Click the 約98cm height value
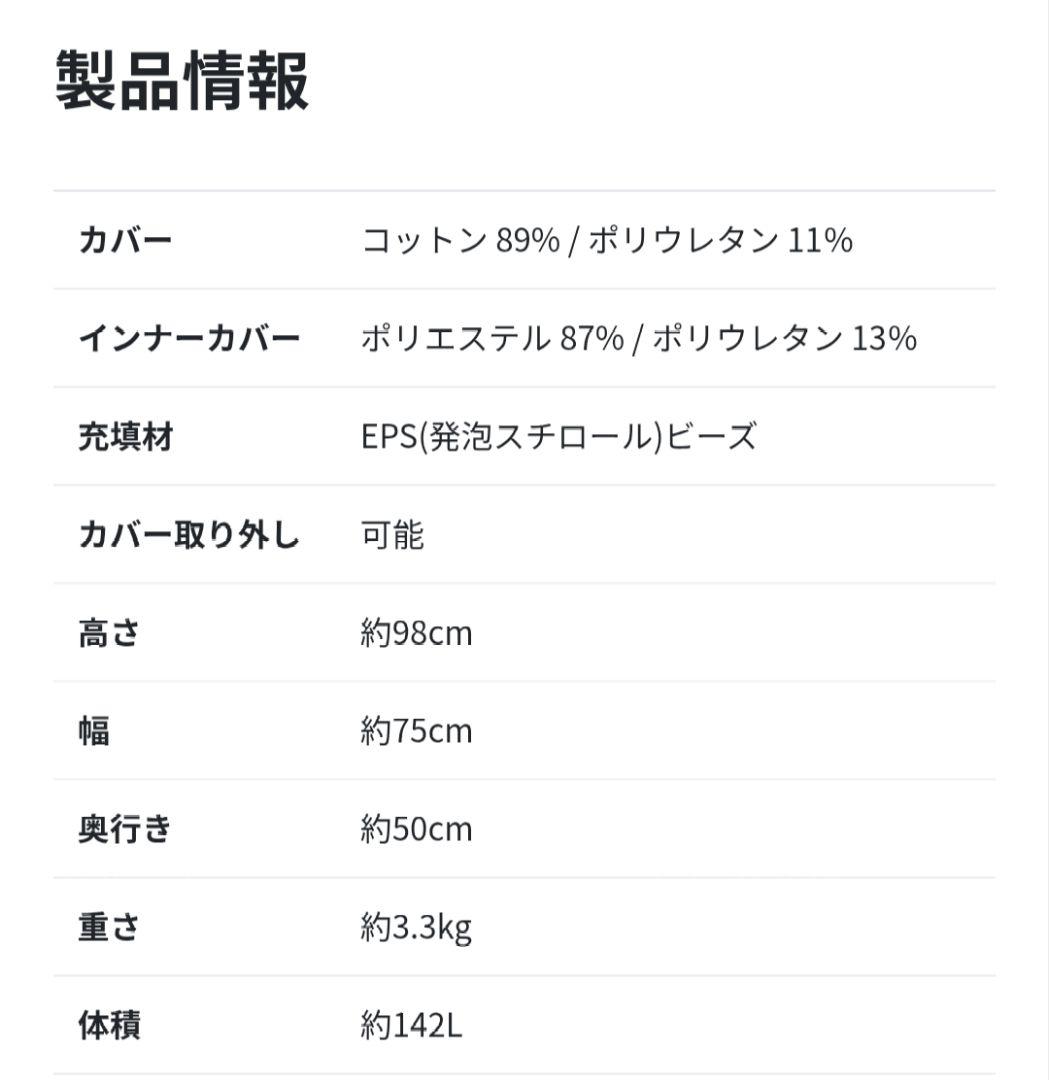 point(416,633)
